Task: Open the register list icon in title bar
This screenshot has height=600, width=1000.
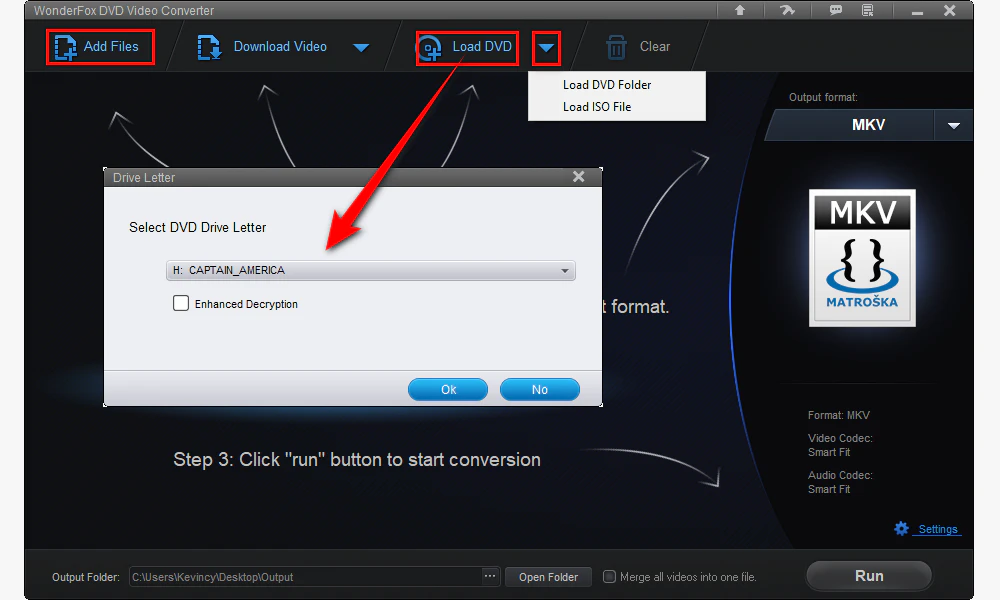Action: click(x=867, y=10)
